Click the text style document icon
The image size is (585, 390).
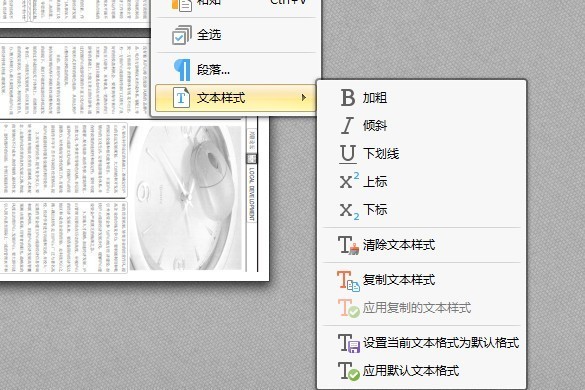tap(181, 98)
